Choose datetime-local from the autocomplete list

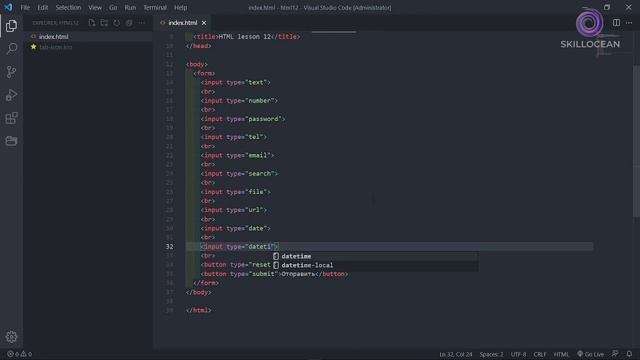point(375,265)
